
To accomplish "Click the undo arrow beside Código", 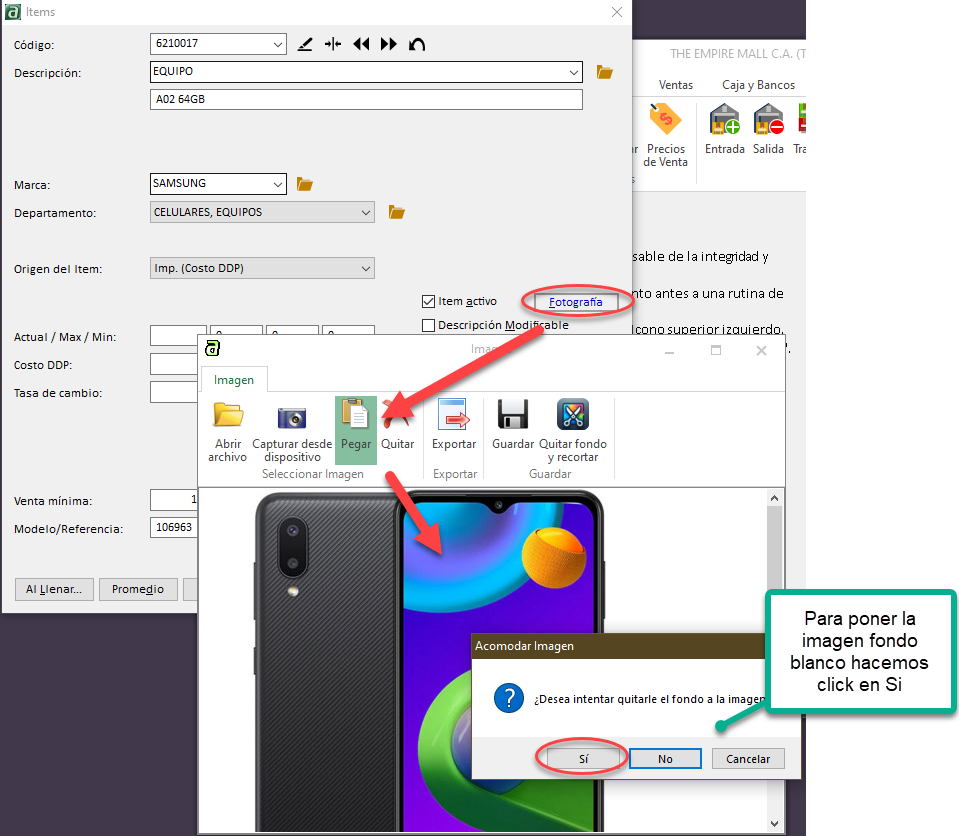I will [x=417, y=44].
